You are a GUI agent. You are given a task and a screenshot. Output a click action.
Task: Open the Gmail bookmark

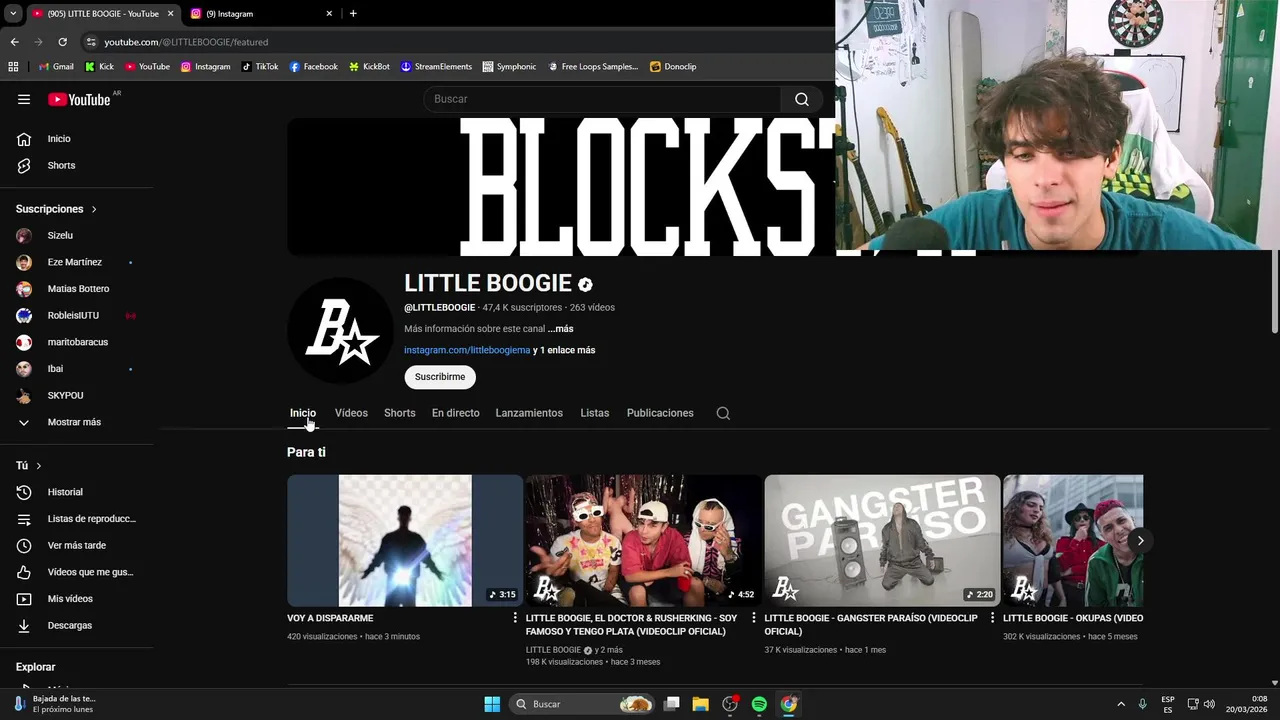[56, 67]
